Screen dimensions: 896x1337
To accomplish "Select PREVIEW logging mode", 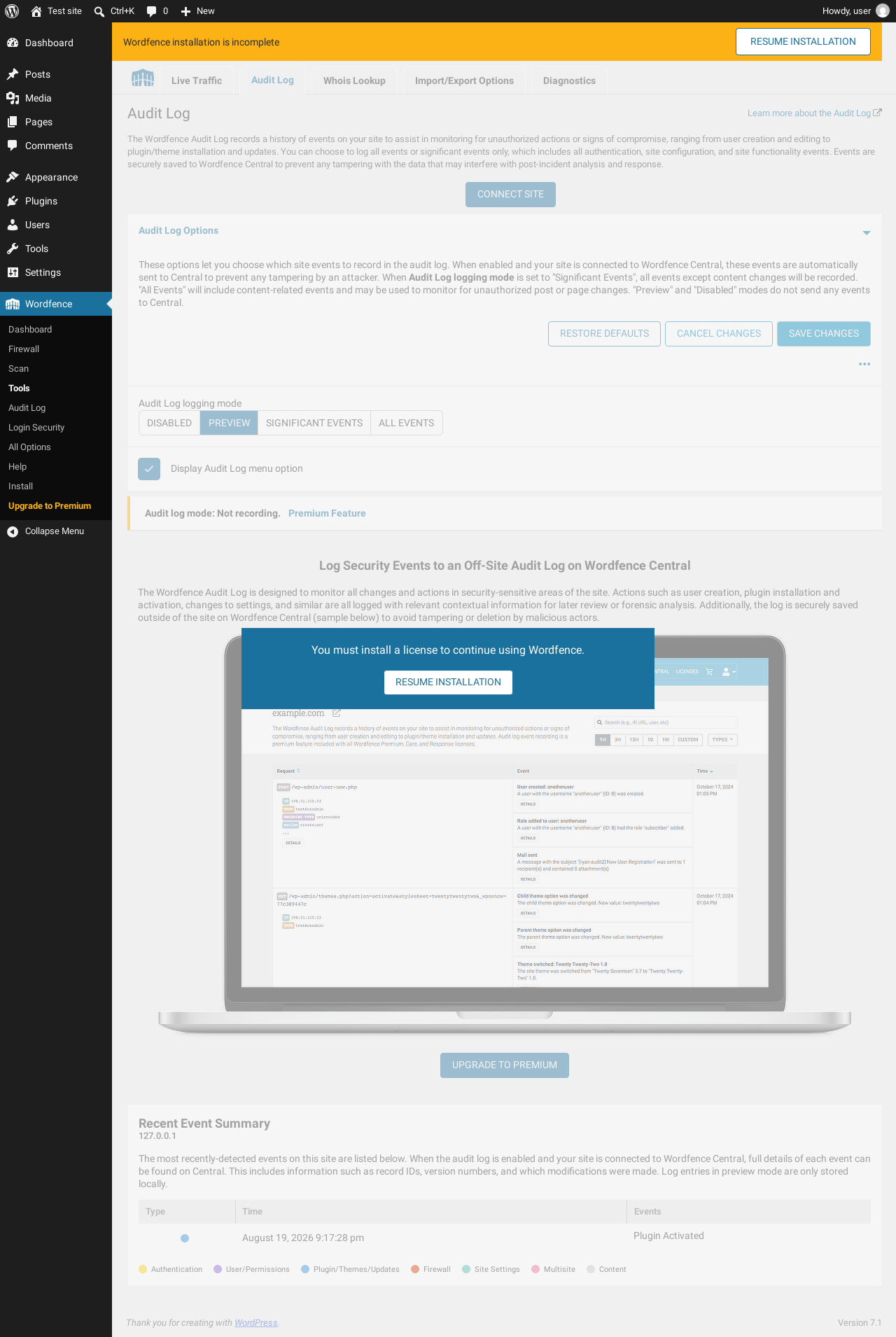I will click(229, 423).
